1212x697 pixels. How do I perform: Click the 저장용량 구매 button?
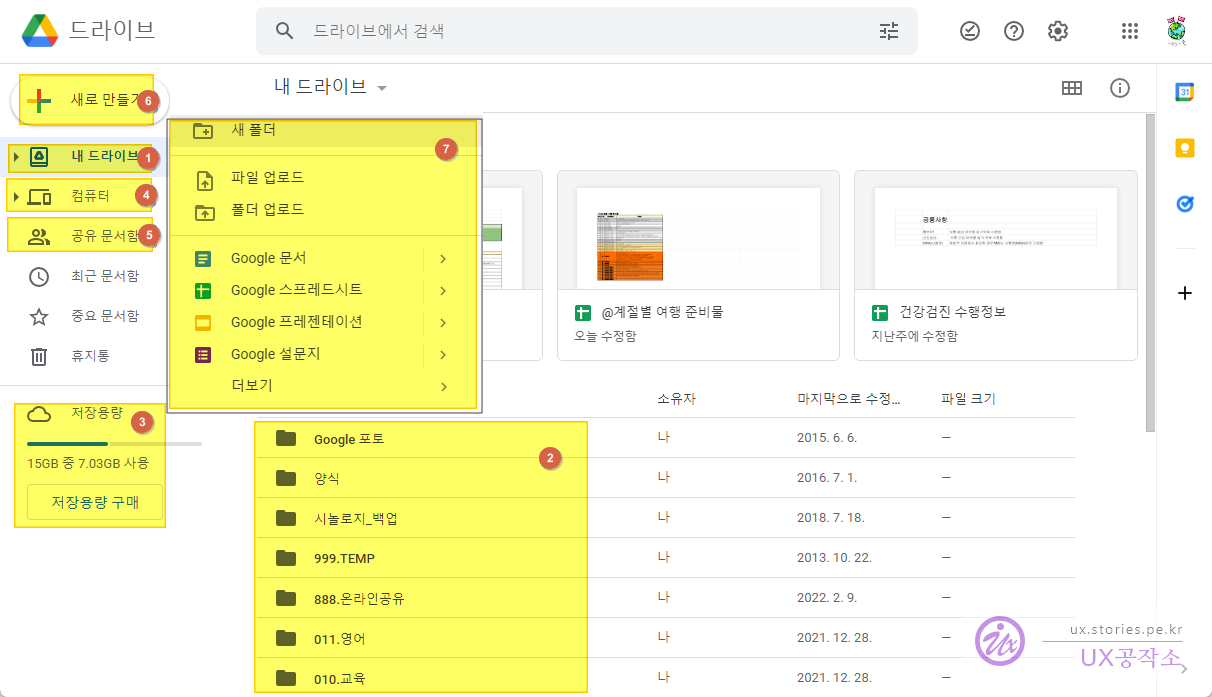pyautogui.click(x=95, y=502)
